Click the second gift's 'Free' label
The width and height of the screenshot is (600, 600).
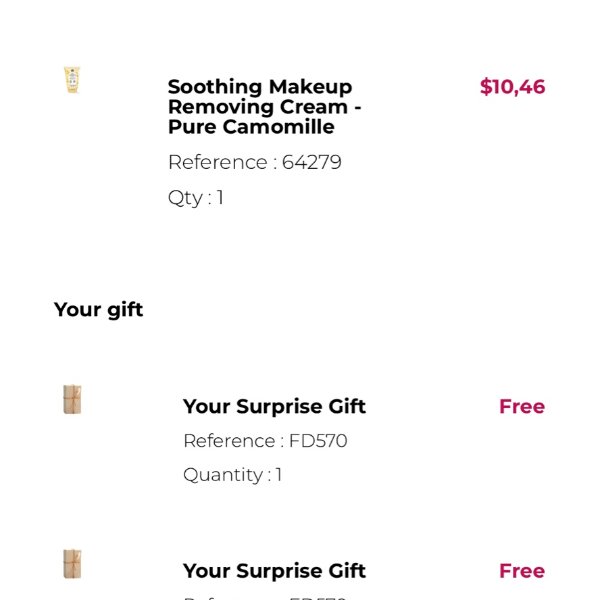pos(521,571)
